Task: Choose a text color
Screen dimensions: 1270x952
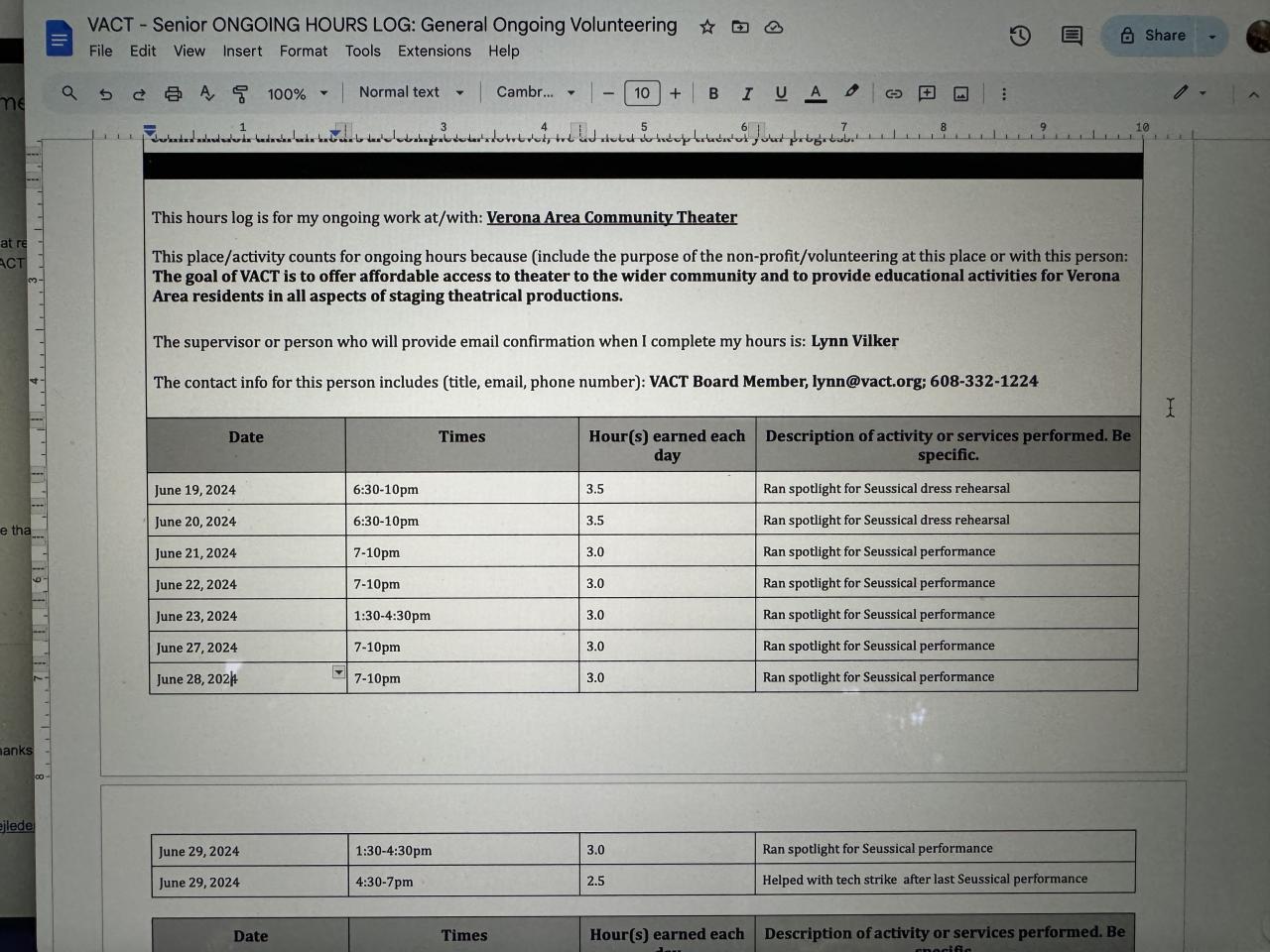Action: click(816, 93)
